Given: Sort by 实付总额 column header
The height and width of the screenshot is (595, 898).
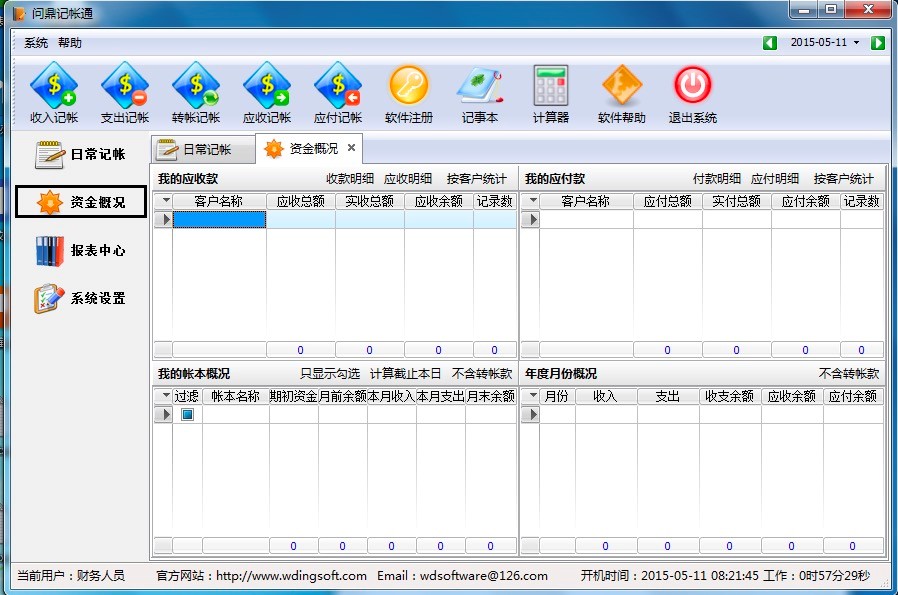Looking at the screenshot, I should [x=736, y=201].
